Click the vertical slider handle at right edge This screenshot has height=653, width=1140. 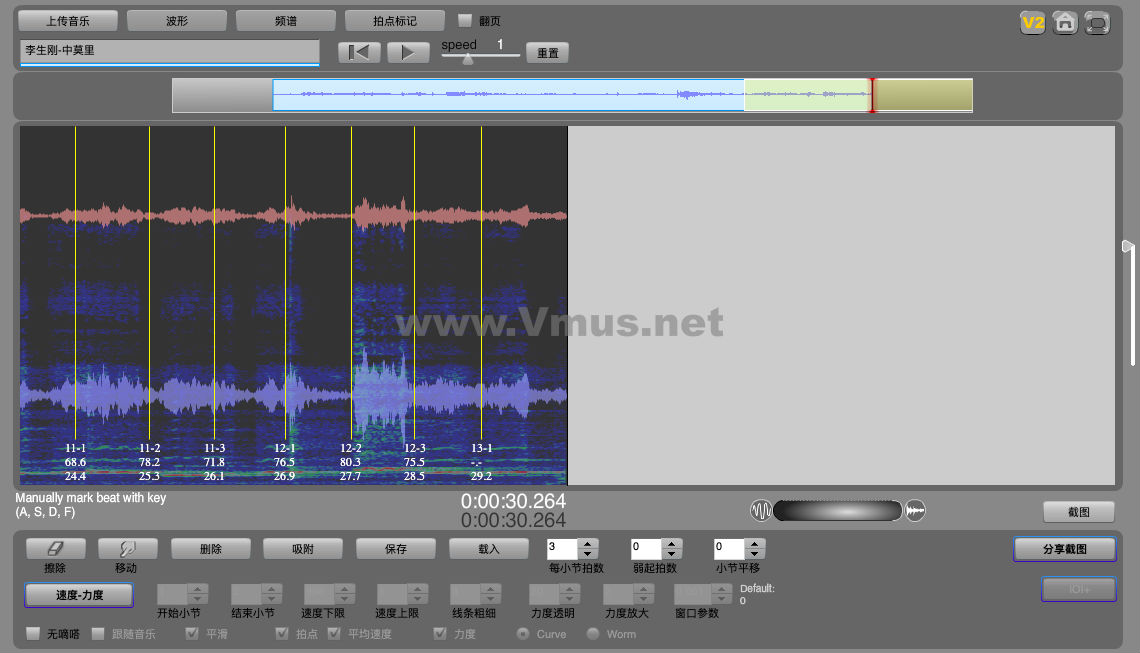click(1127, 247)
